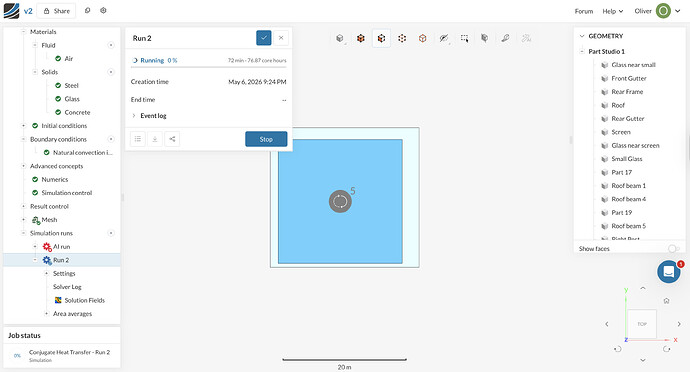Collapse Part Studio 1 tree
This screenshot has height=372, width=690.
coord(582,52)
